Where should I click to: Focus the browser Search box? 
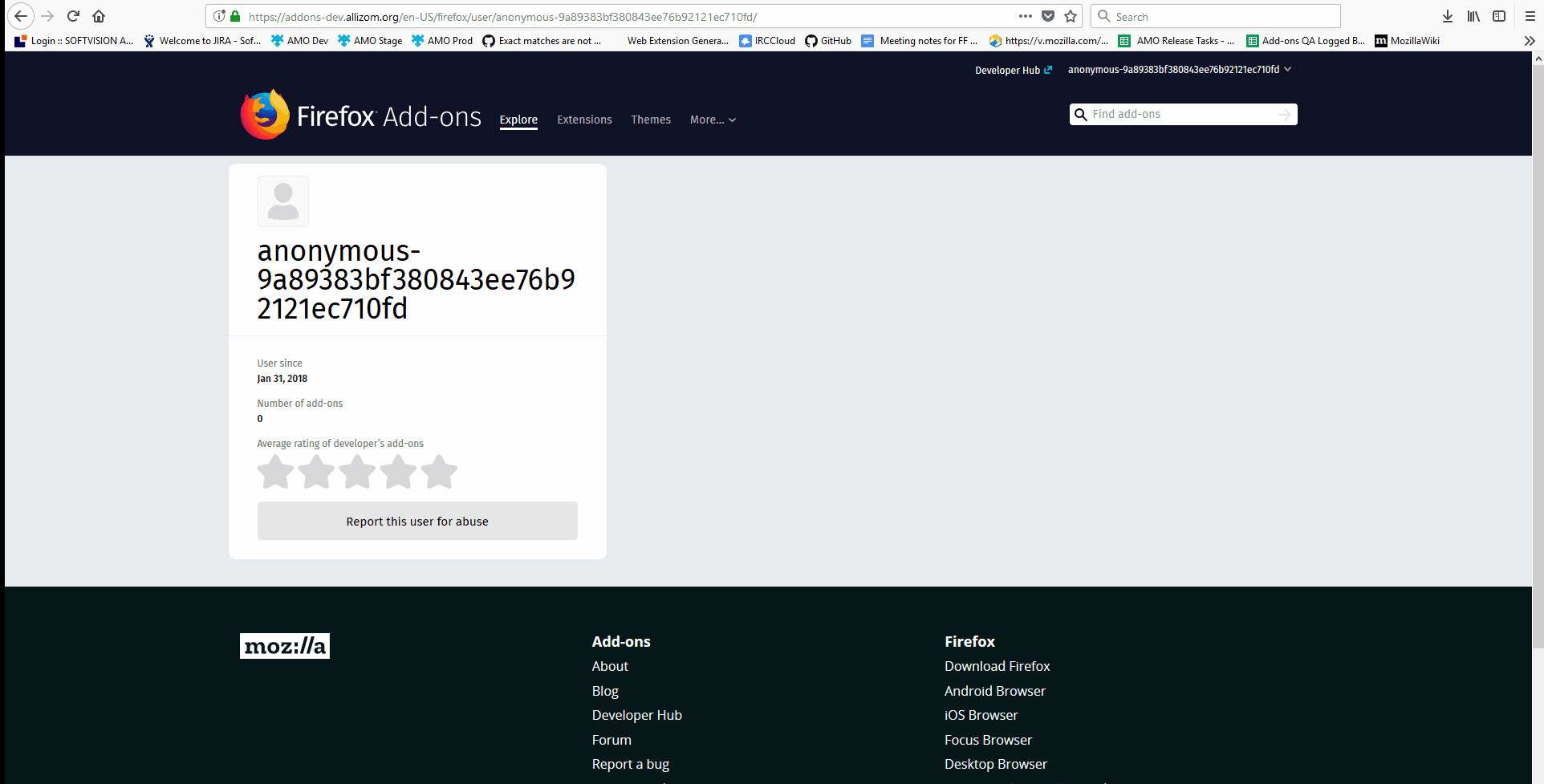[x=1216, y=16]
